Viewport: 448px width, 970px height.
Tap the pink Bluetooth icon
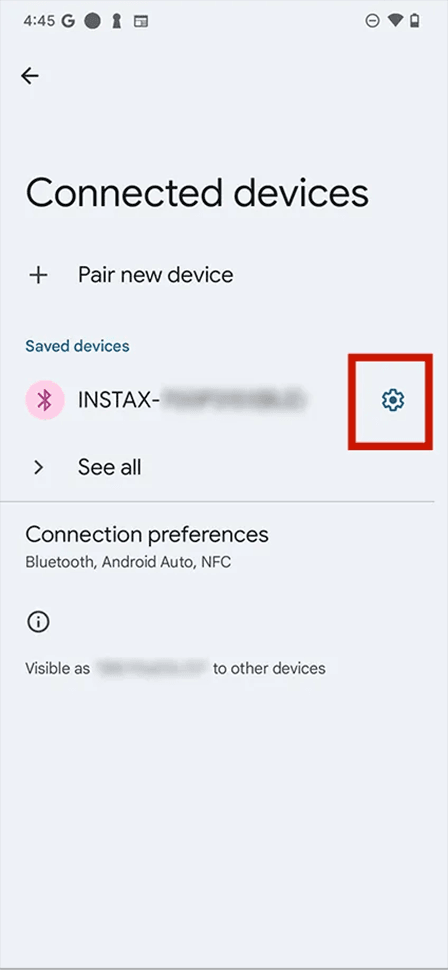point(45,400)
